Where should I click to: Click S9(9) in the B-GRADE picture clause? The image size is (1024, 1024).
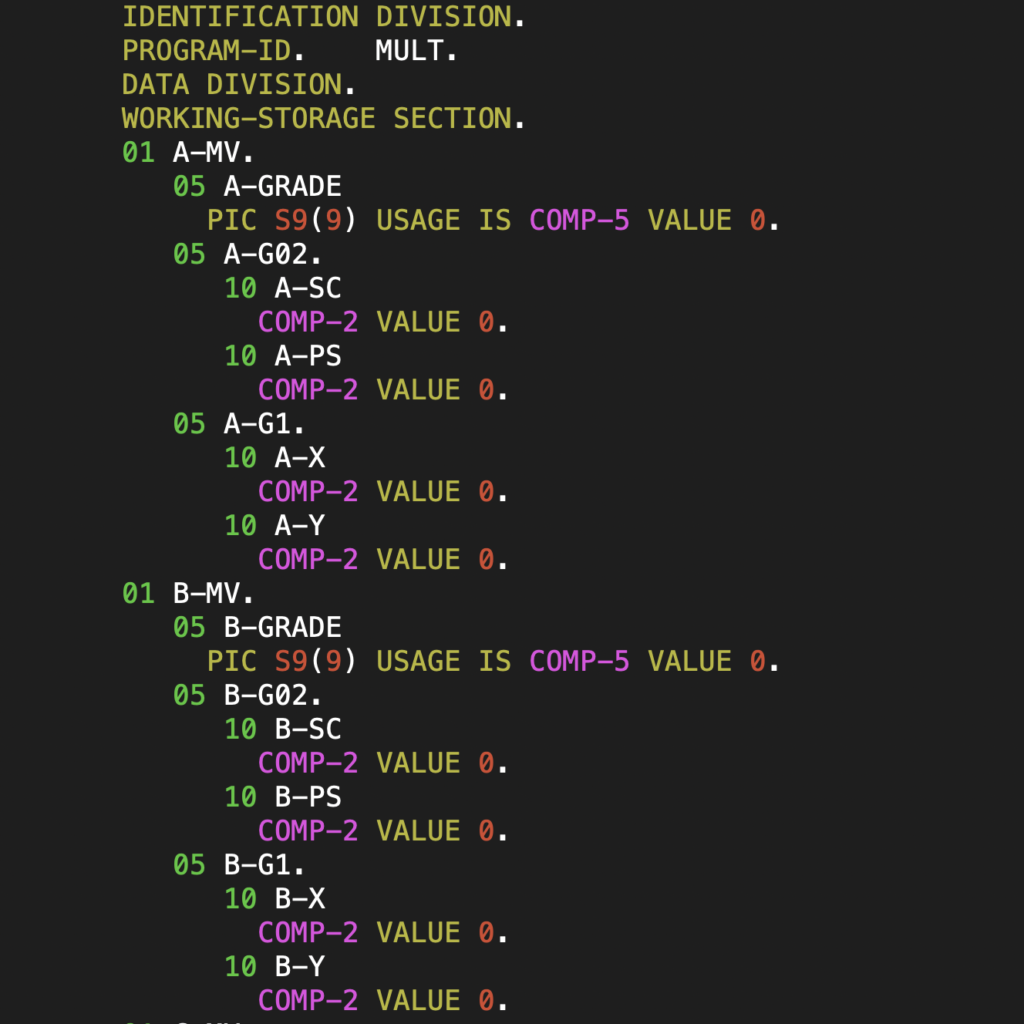pos(315,662)
